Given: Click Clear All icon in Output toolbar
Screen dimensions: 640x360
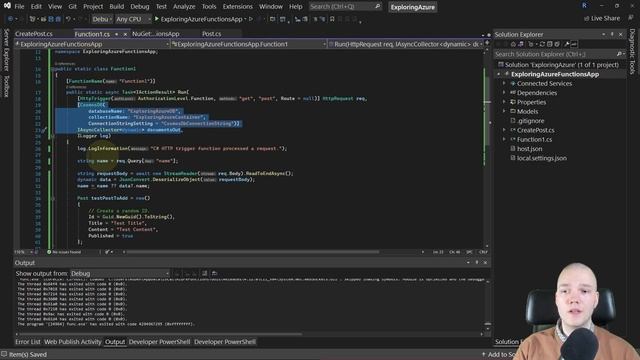Looking at the screenshot, I should pos(204,273).
